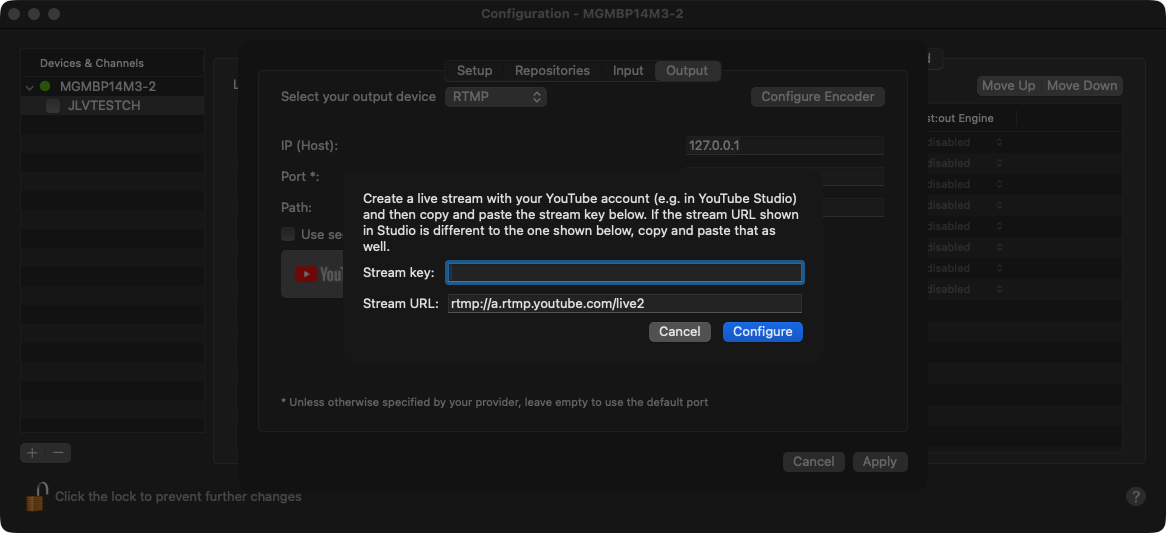Remove the selected channel with the minus button
This screenshot has width=1166, height=533.
click(59, 453)
